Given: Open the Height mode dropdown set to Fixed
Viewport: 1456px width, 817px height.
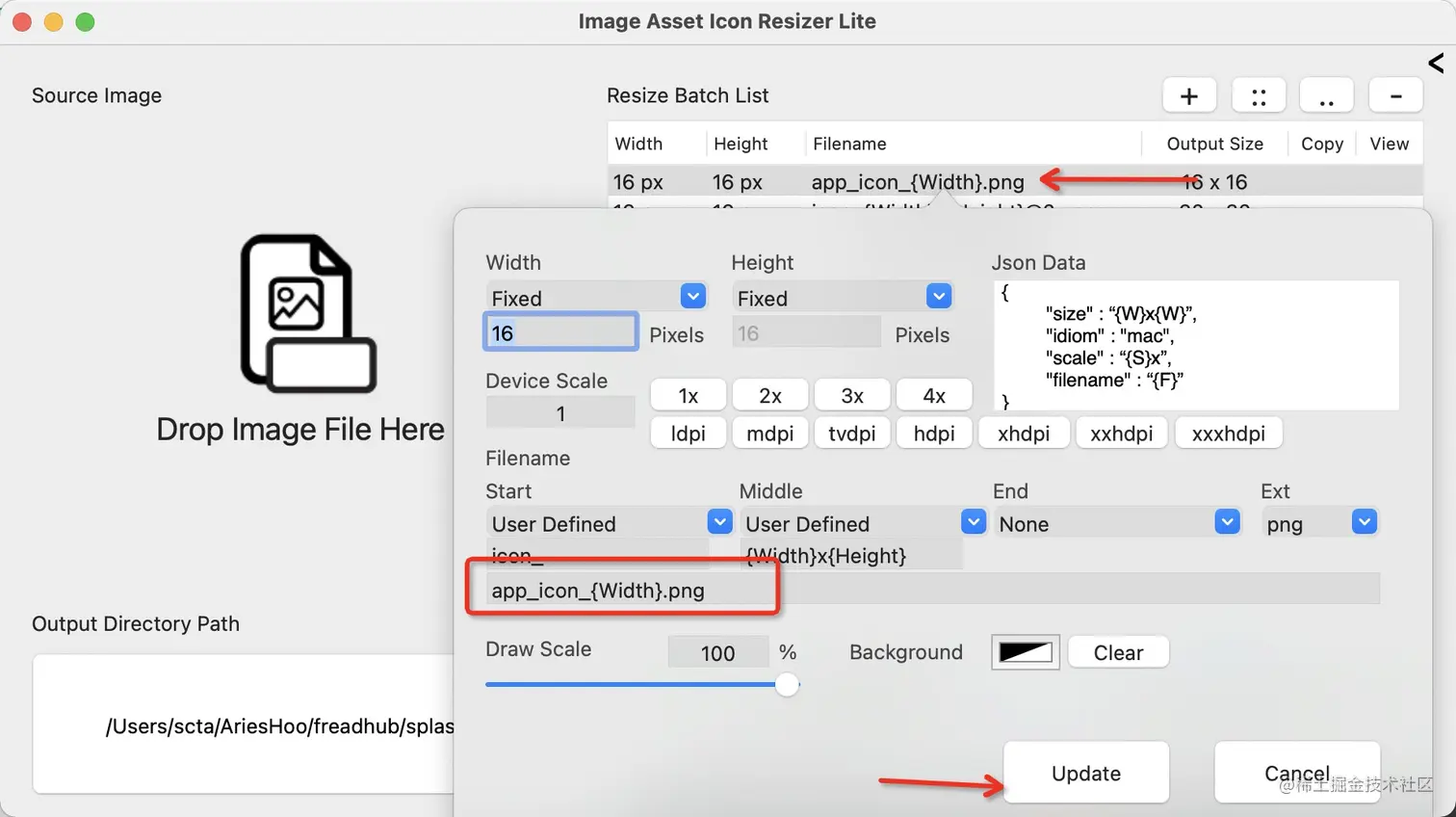Looking at the screenshot, I should click(x=843, y=297).
